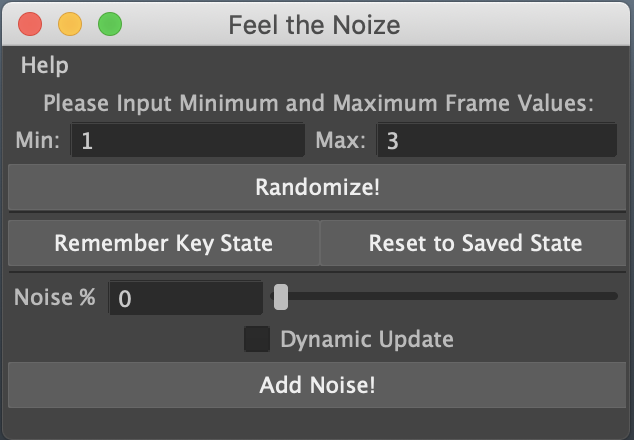The height and width of the screenshot is (440, 634).
Task: Click the "Noise %" label
Action: pos(55,298)
